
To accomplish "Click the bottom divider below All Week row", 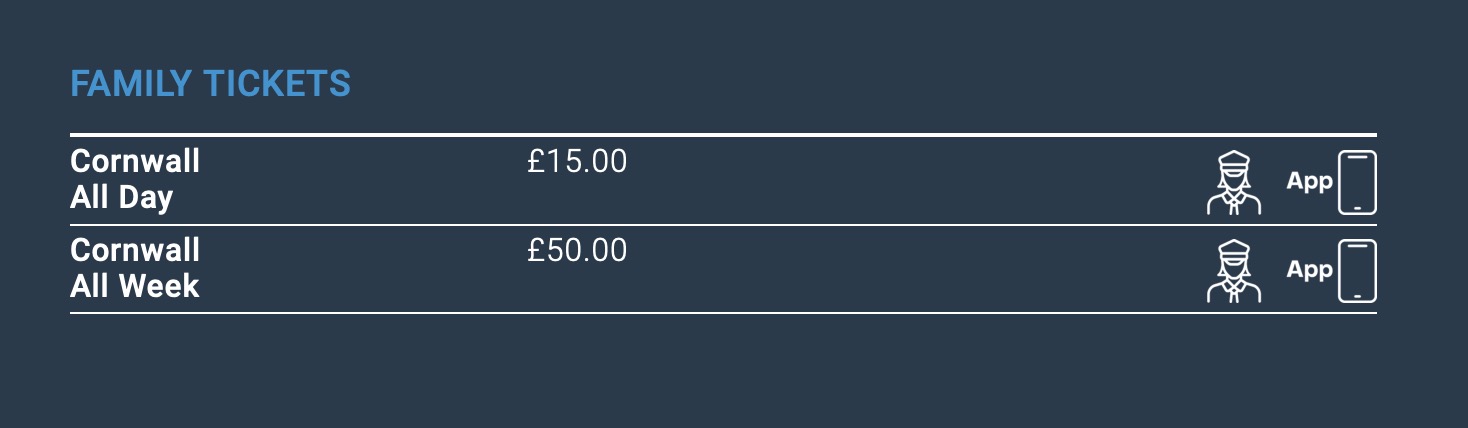I will tap(723, 313).
